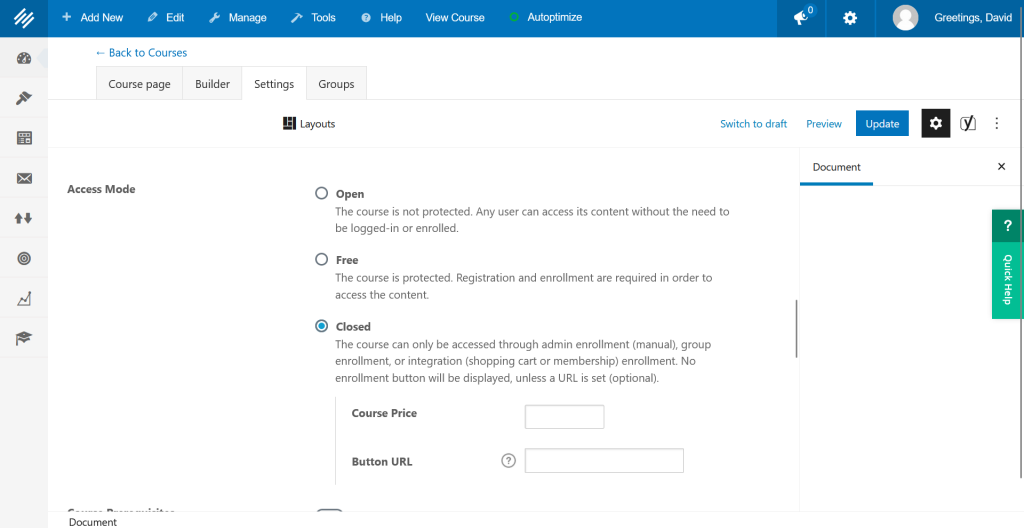
Task: Open the Autoptimize menu
Action: point(546,18)
